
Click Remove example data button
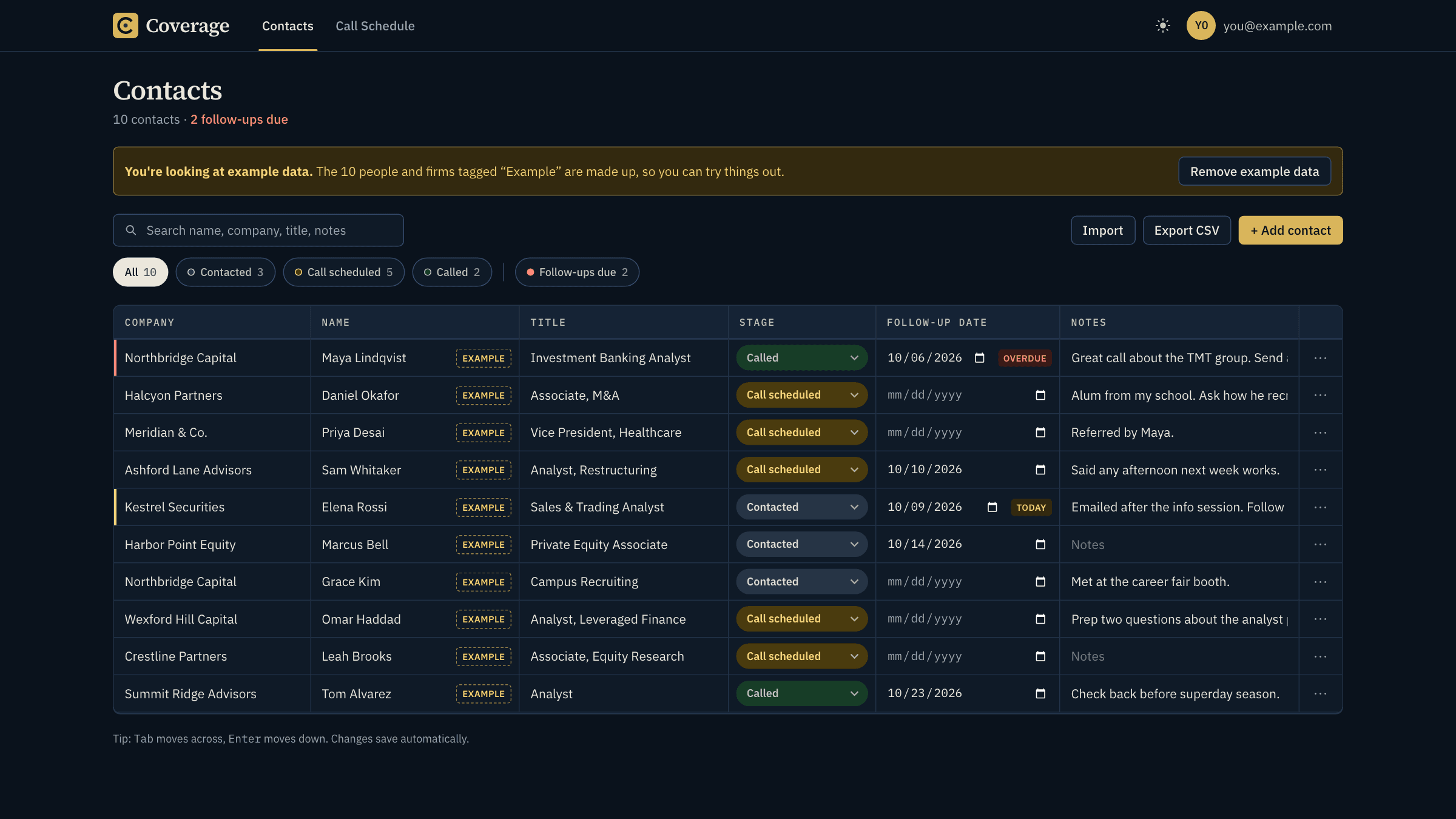click(1254, 172)
